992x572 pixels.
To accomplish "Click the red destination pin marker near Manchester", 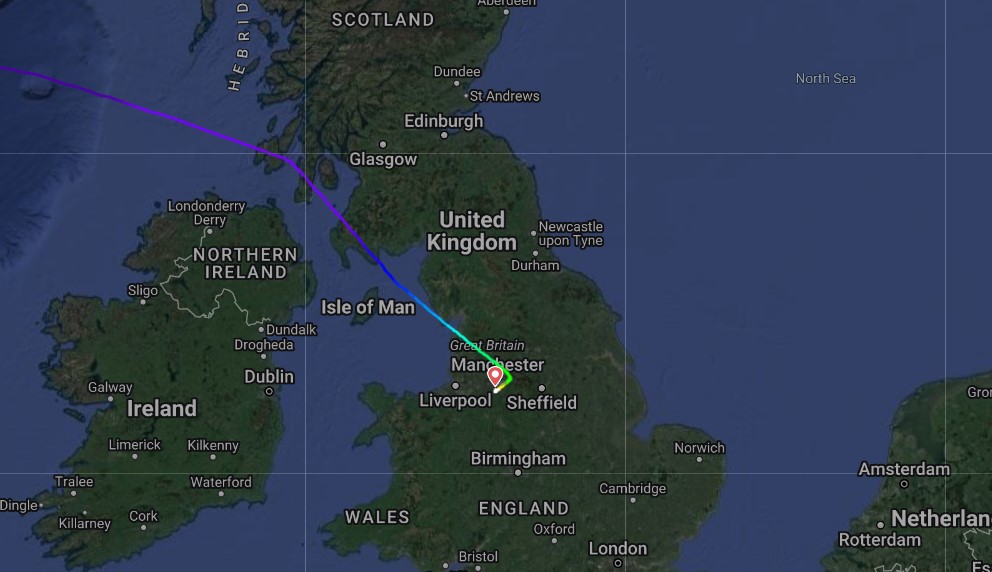I will (495, 376).
